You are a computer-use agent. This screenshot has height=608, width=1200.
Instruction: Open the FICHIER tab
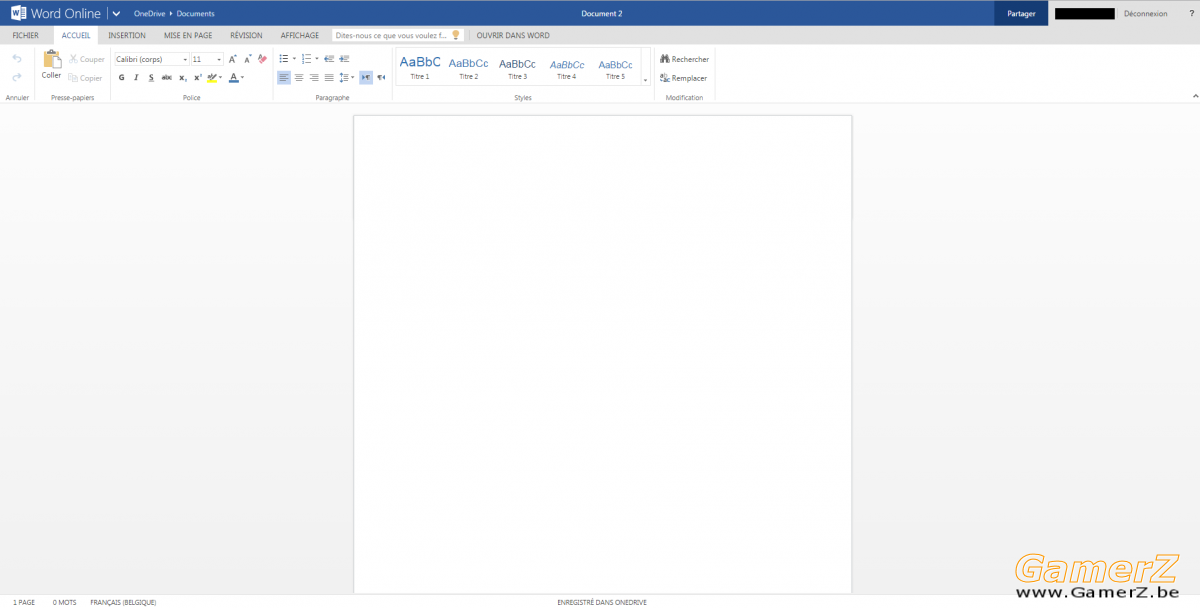click(25, 35)
